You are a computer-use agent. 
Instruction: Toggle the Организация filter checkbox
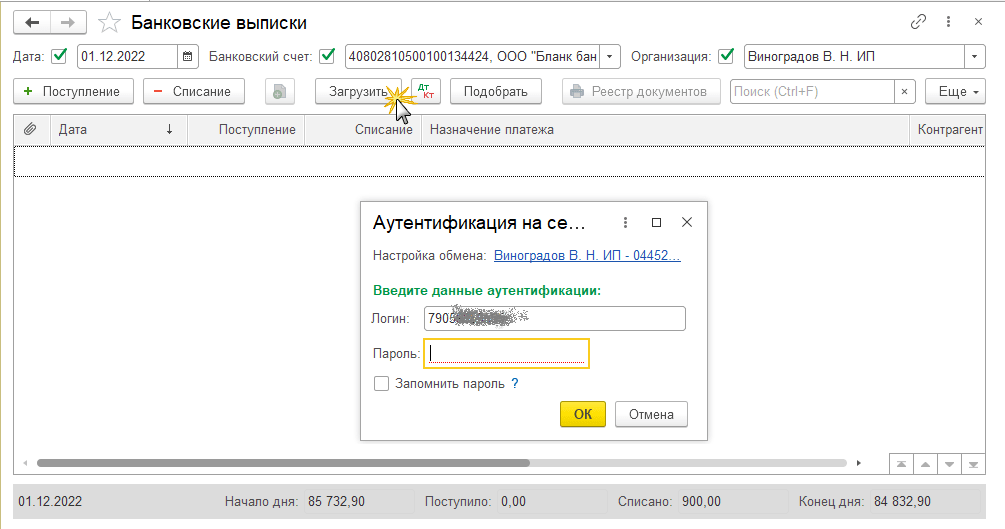click(x=726, y=56)
